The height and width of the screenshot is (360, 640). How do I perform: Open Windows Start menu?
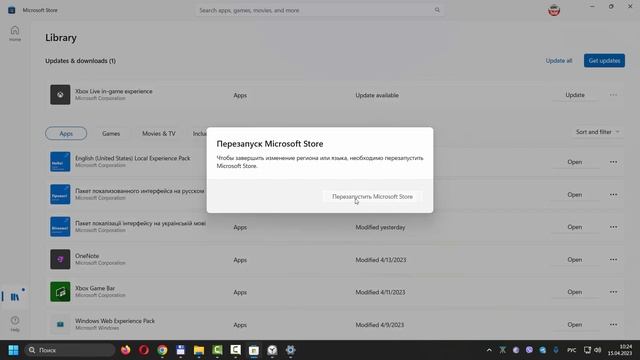[13, 350]
